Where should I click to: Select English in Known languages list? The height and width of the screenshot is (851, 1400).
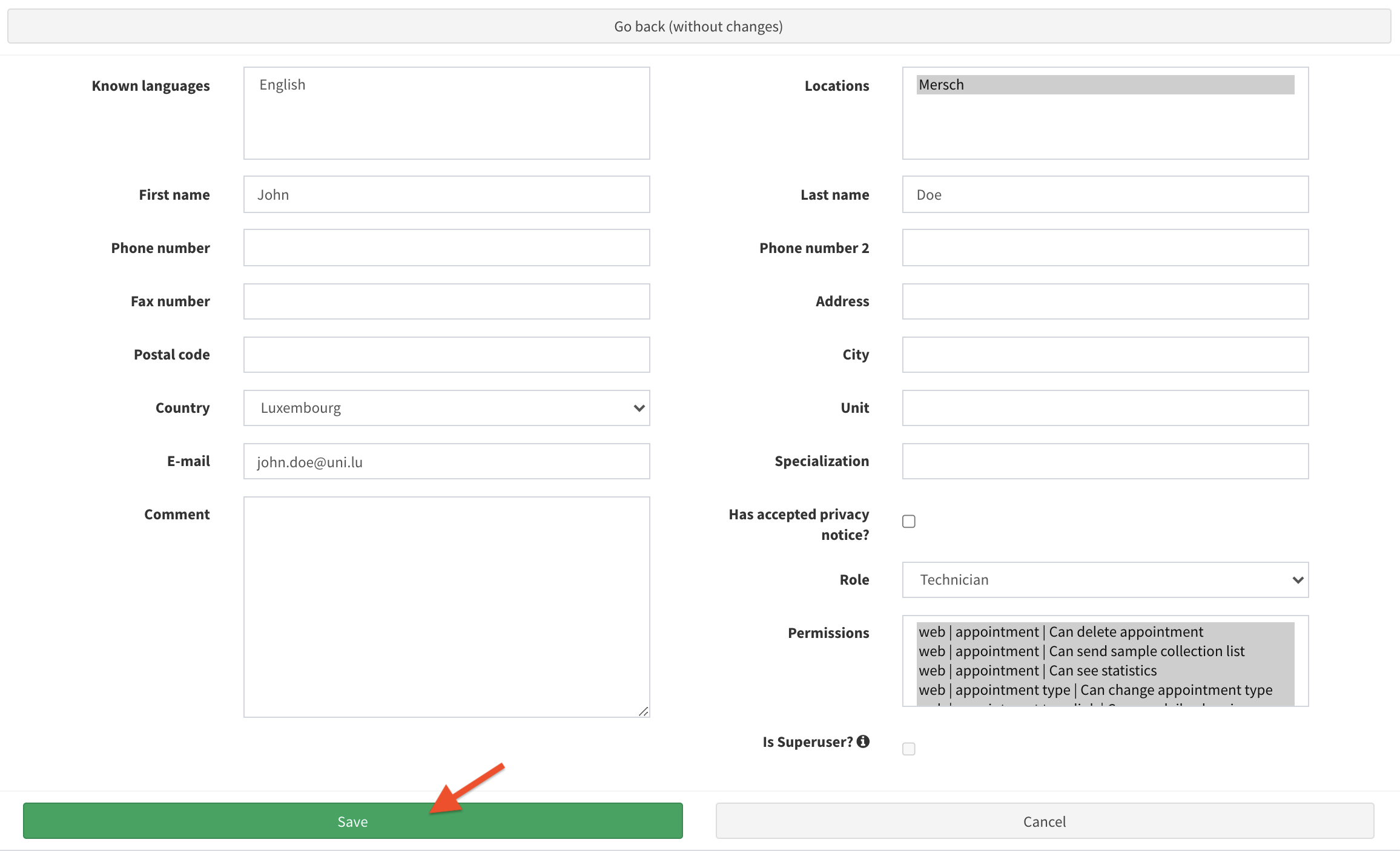click(283, 85)
